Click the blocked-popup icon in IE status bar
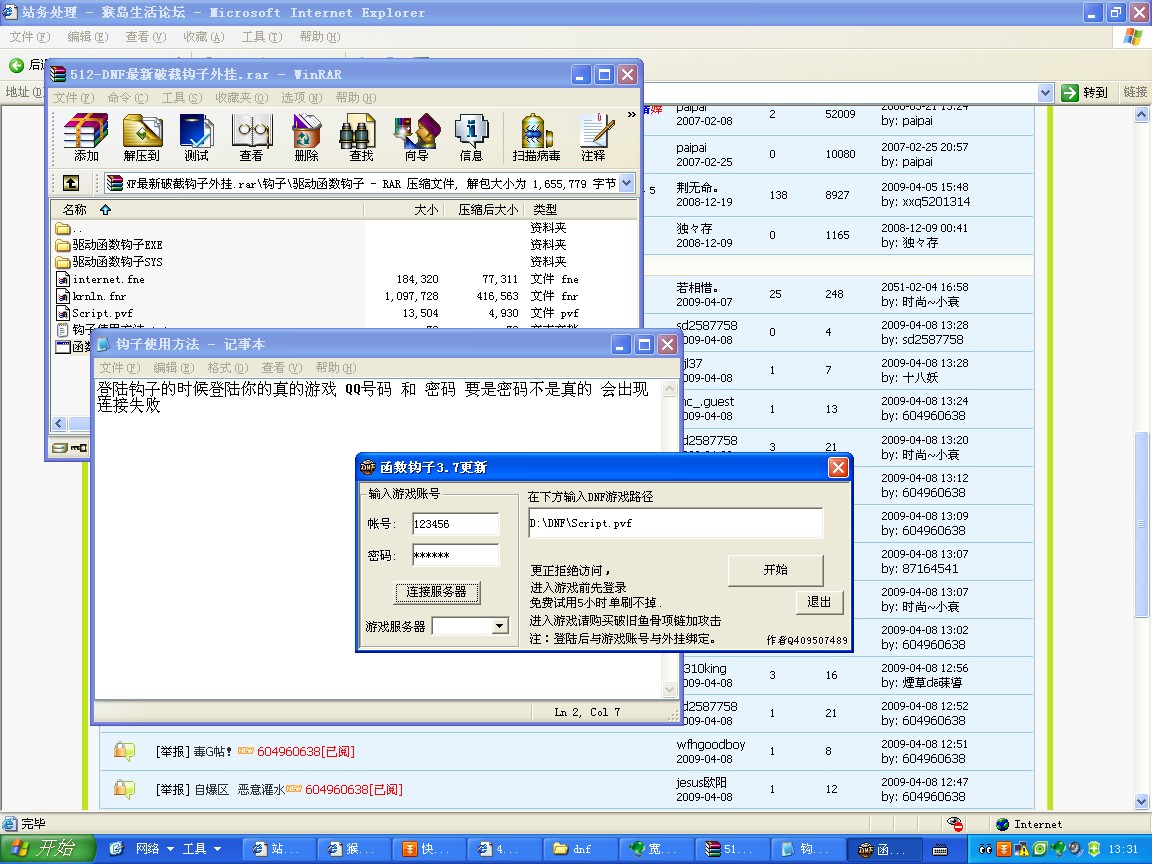 pyautogui.click(x=955, y=824)
